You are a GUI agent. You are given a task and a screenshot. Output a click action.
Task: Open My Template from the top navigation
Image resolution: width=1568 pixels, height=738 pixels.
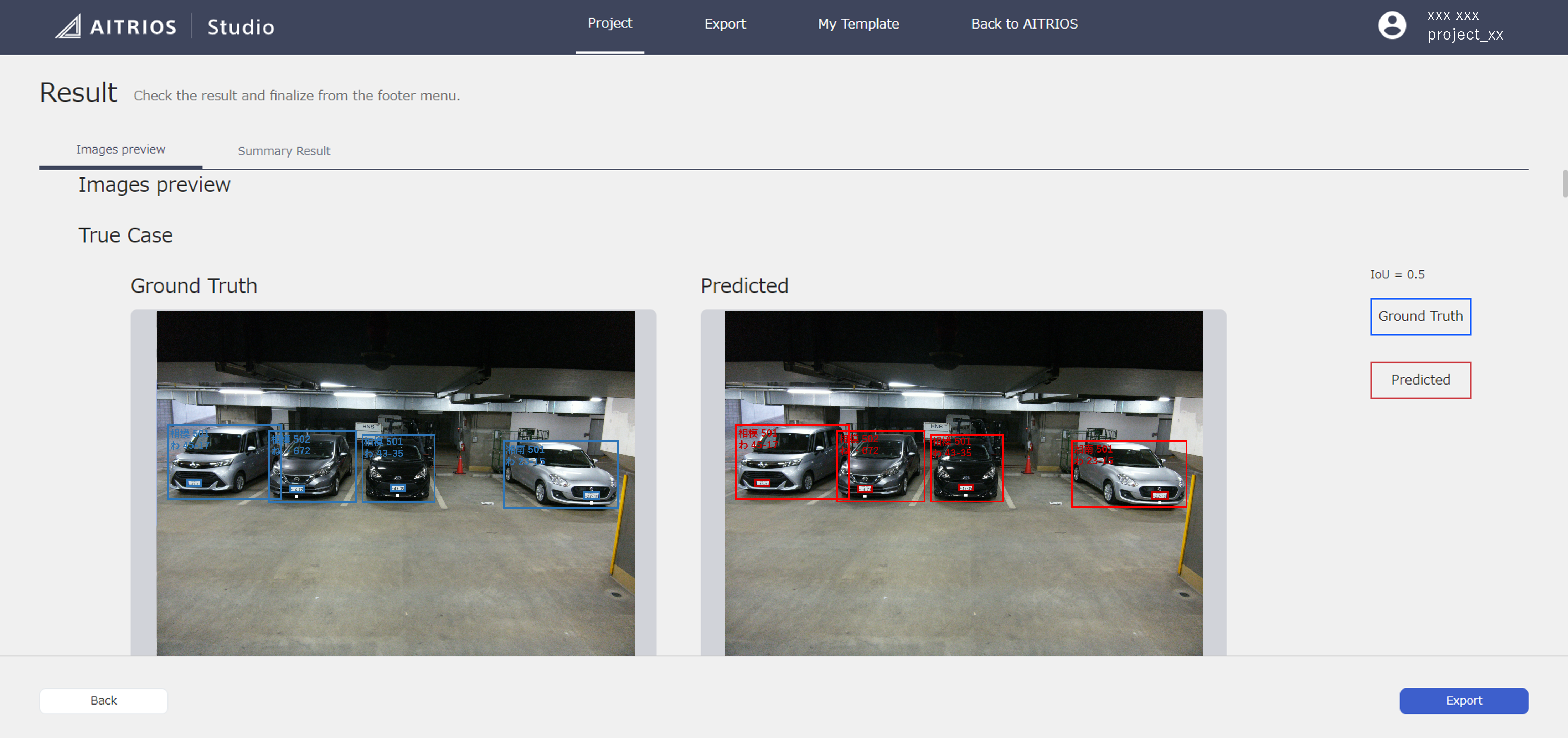coord(858,24)
